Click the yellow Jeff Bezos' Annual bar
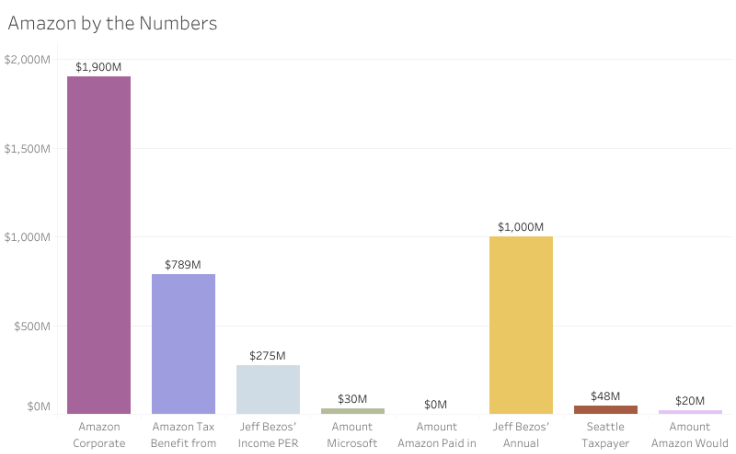 point(521,325)
